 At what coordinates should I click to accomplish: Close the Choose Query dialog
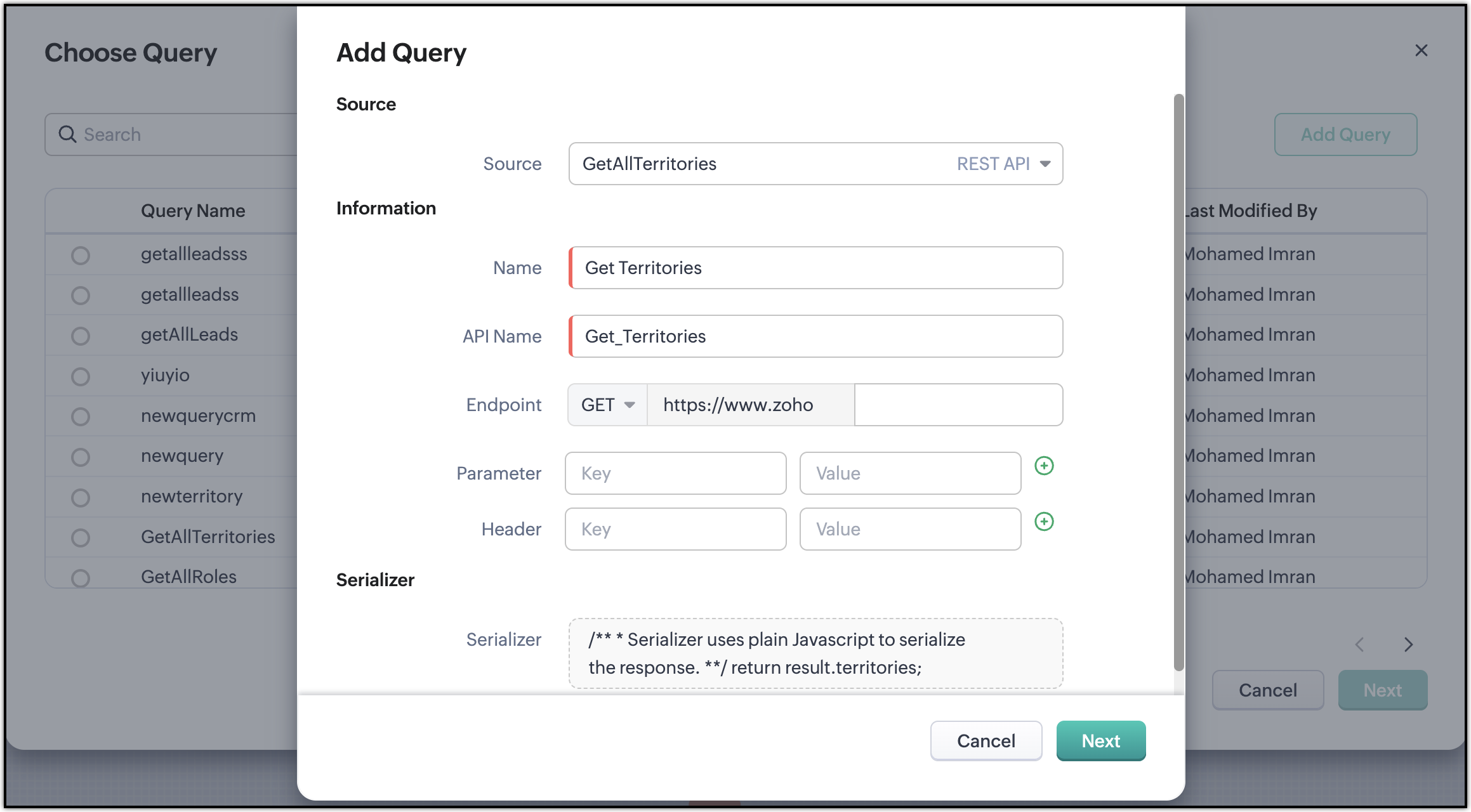pyautogui.click(x=1421, y=51)
